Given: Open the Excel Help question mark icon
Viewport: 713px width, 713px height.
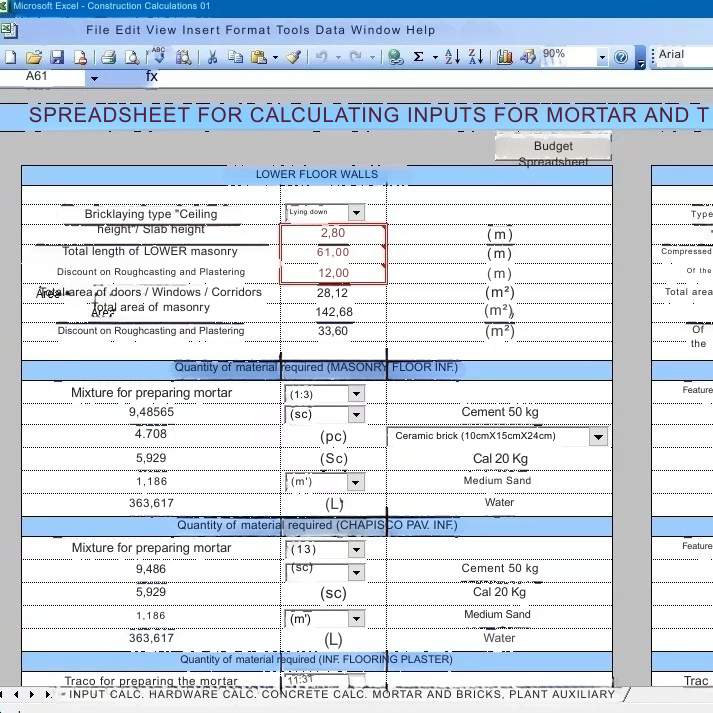Looking at the screenshot, I should (621, 57).
